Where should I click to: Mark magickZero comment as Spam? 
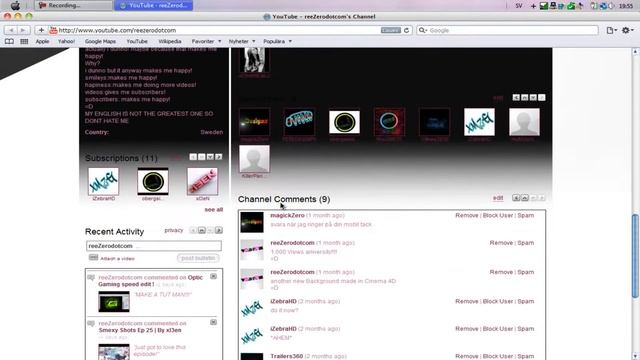coord(526,215)
